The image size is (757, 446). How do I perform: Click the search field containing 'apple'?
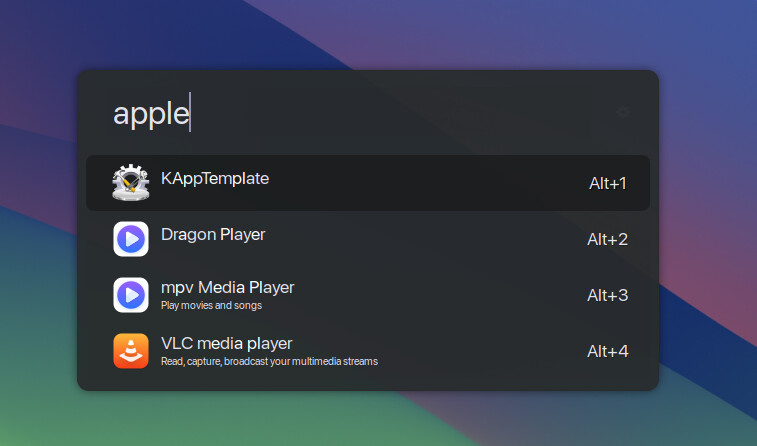357,113
